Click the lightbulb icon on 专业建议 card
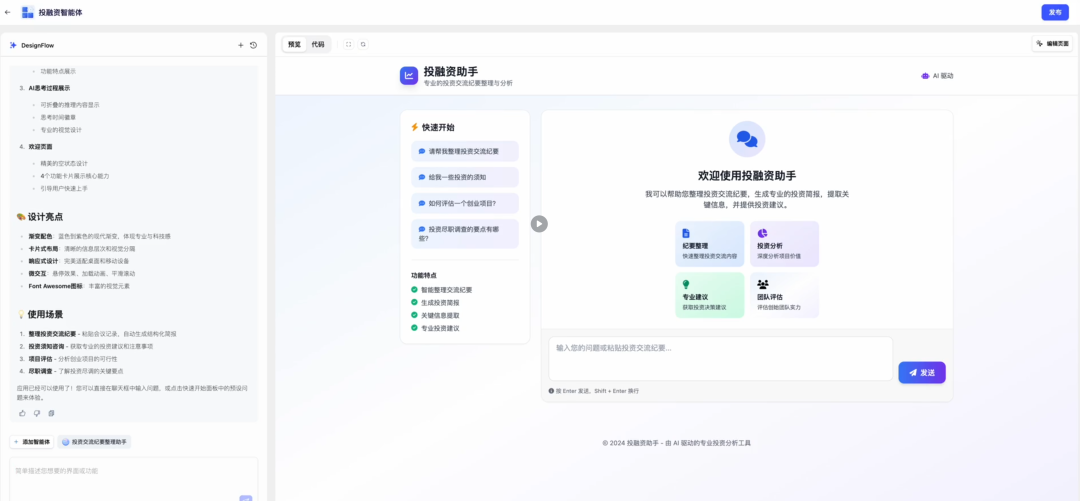This screenshot has width=1080, height=501. pyautogui.click(x=686, y=285)
